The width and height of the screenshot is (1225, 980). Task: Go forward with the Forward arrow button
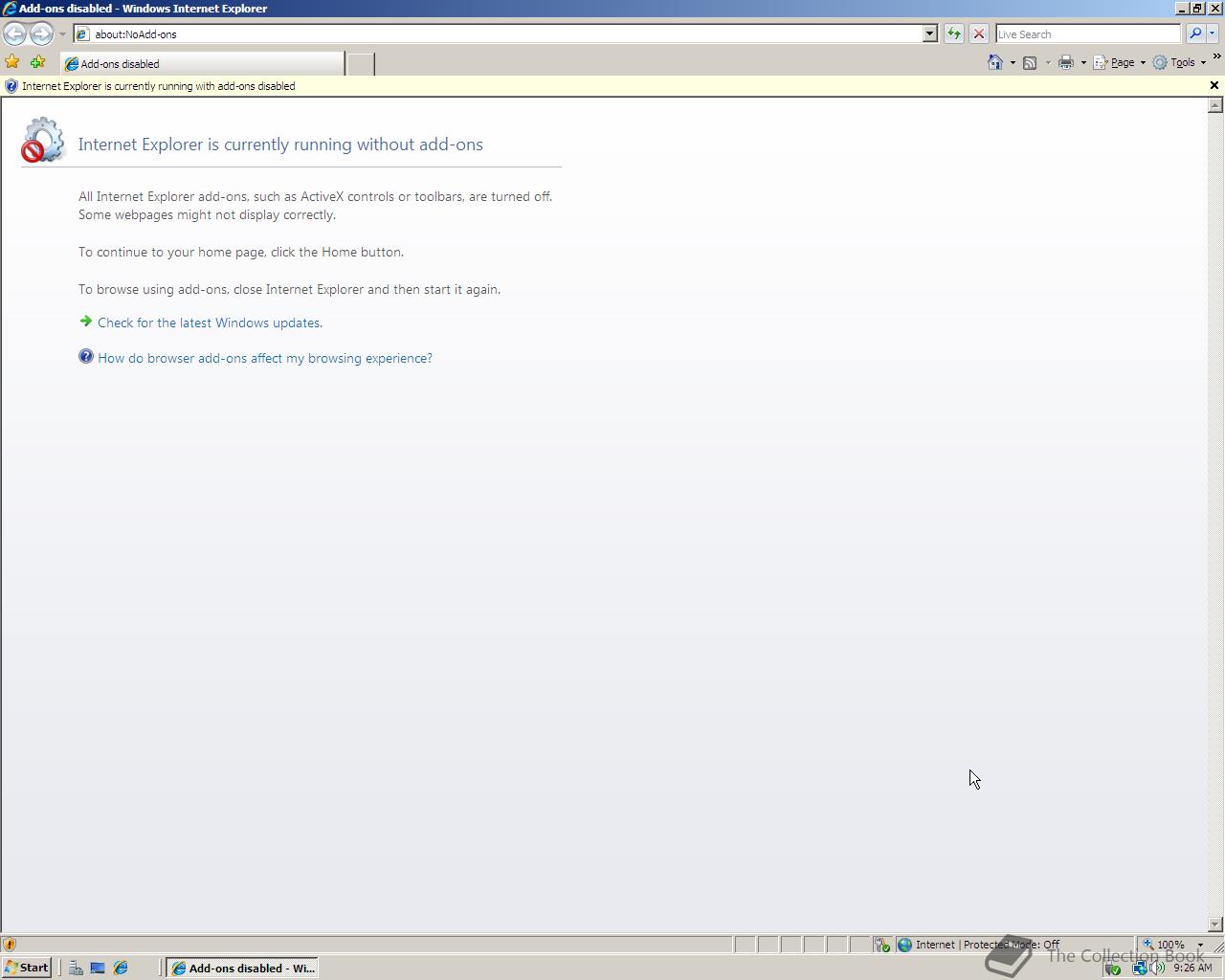[41, 34]
